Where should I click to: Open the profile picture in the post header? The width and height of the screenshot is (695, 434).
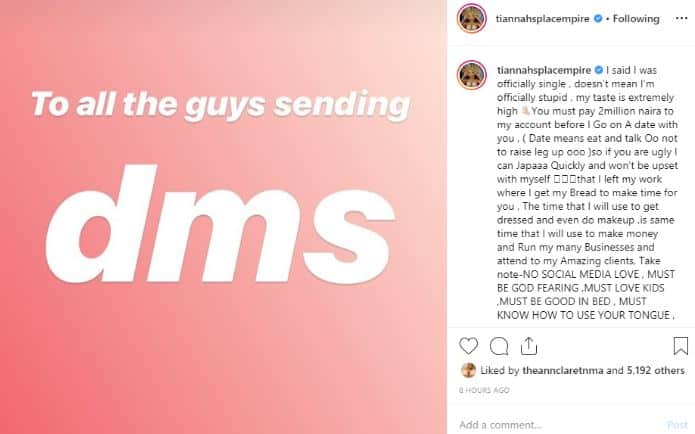(472, 19)
